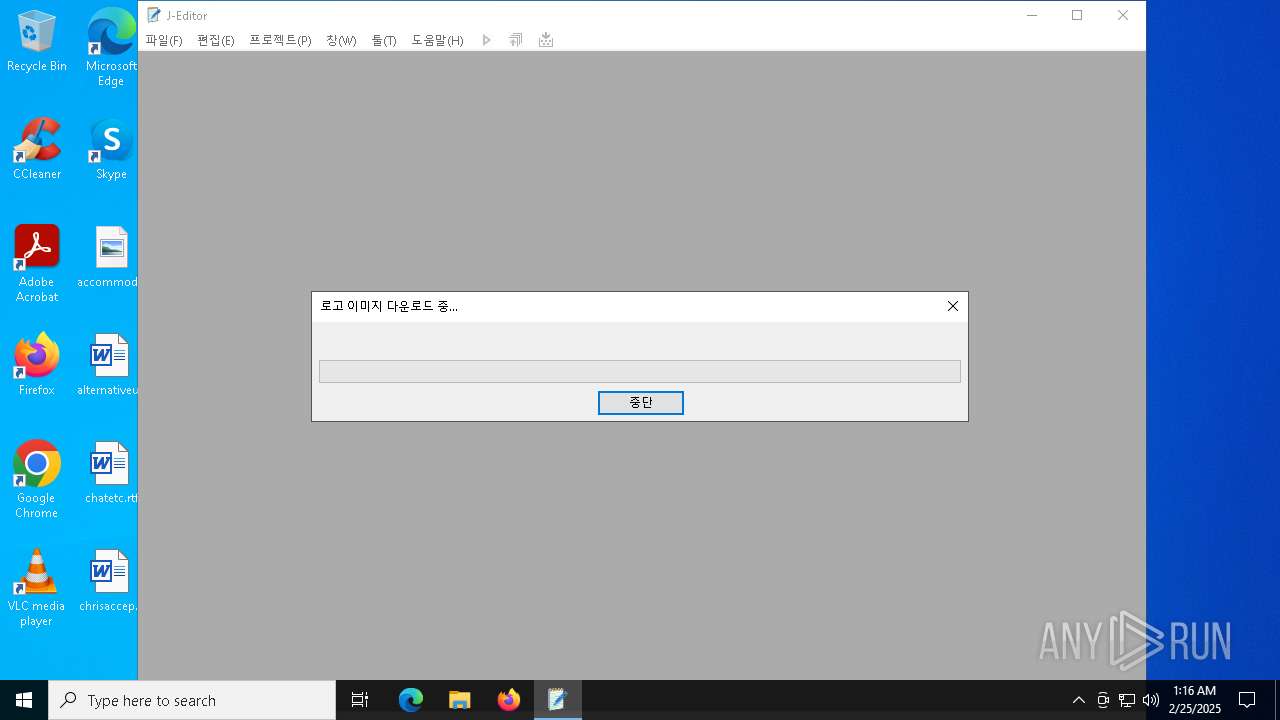Select the Google Chrome desktop shortcut

pos(37,480)
